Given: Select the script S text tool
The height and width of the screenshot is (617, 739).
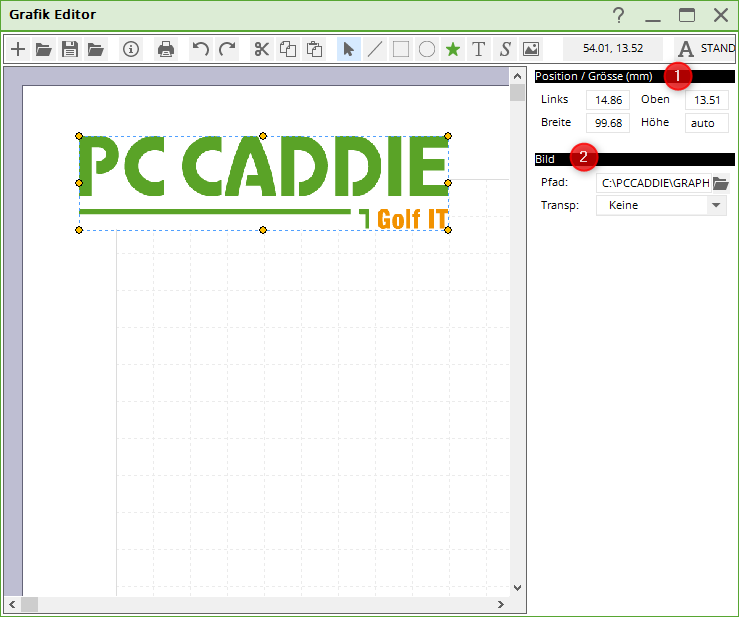Looking at the screenshot, I should (505, 49).
